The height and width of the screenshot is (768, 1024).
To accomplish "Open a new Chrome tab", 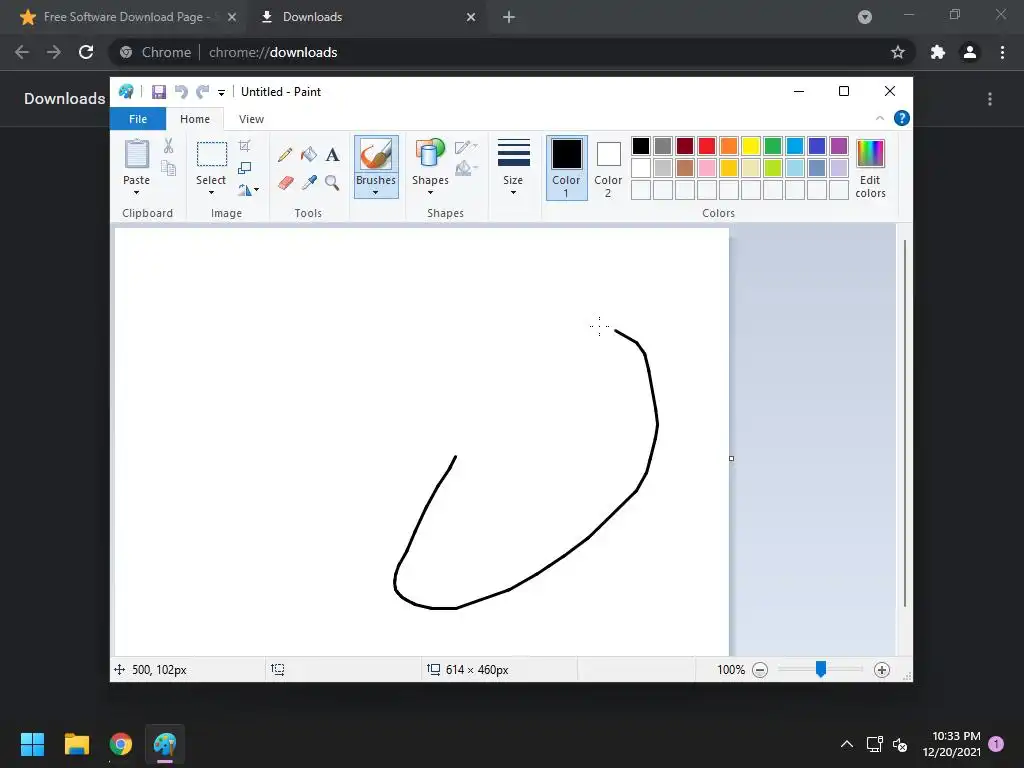I will click(509, 17).
